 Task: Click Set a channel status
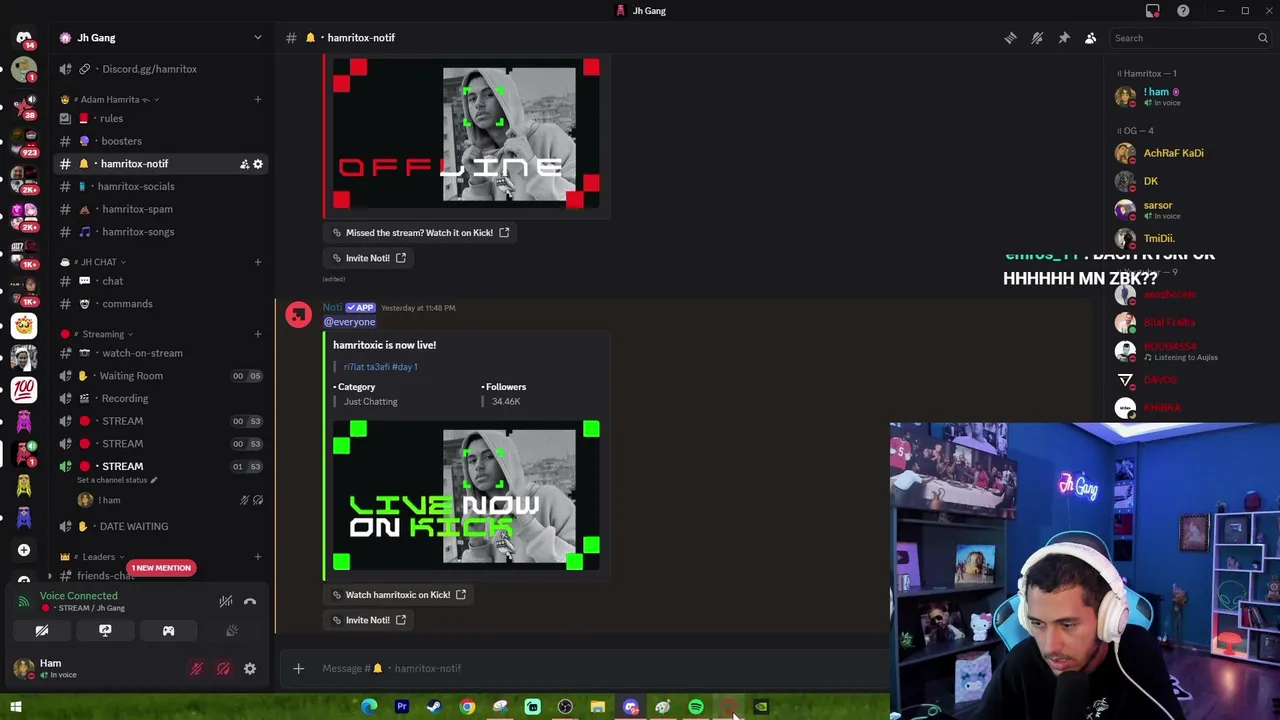115,480
